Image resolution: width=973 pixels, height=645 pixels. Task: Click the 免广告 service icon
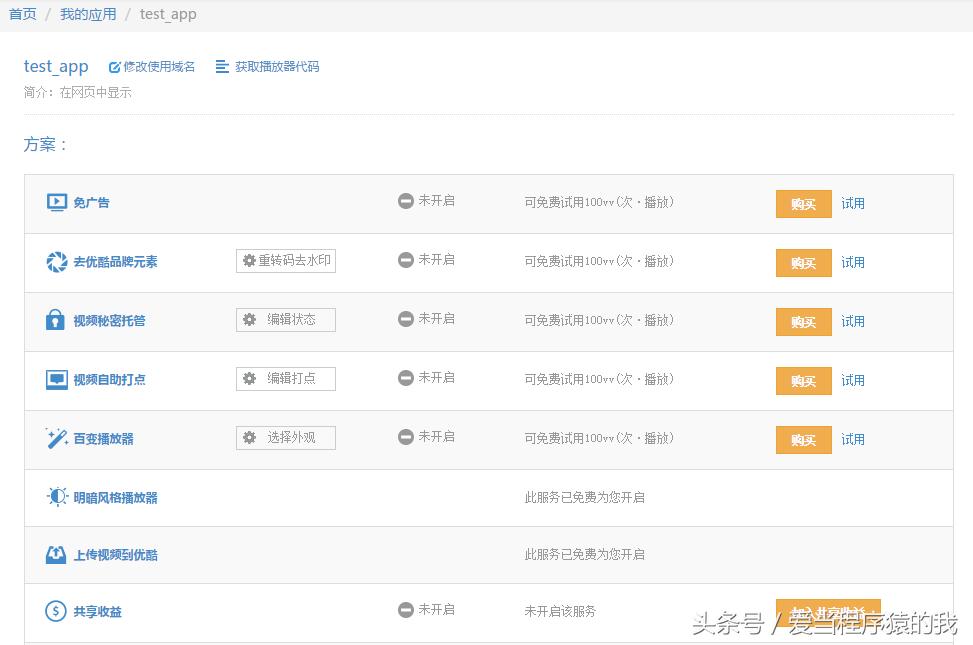(x=55, y=202)
